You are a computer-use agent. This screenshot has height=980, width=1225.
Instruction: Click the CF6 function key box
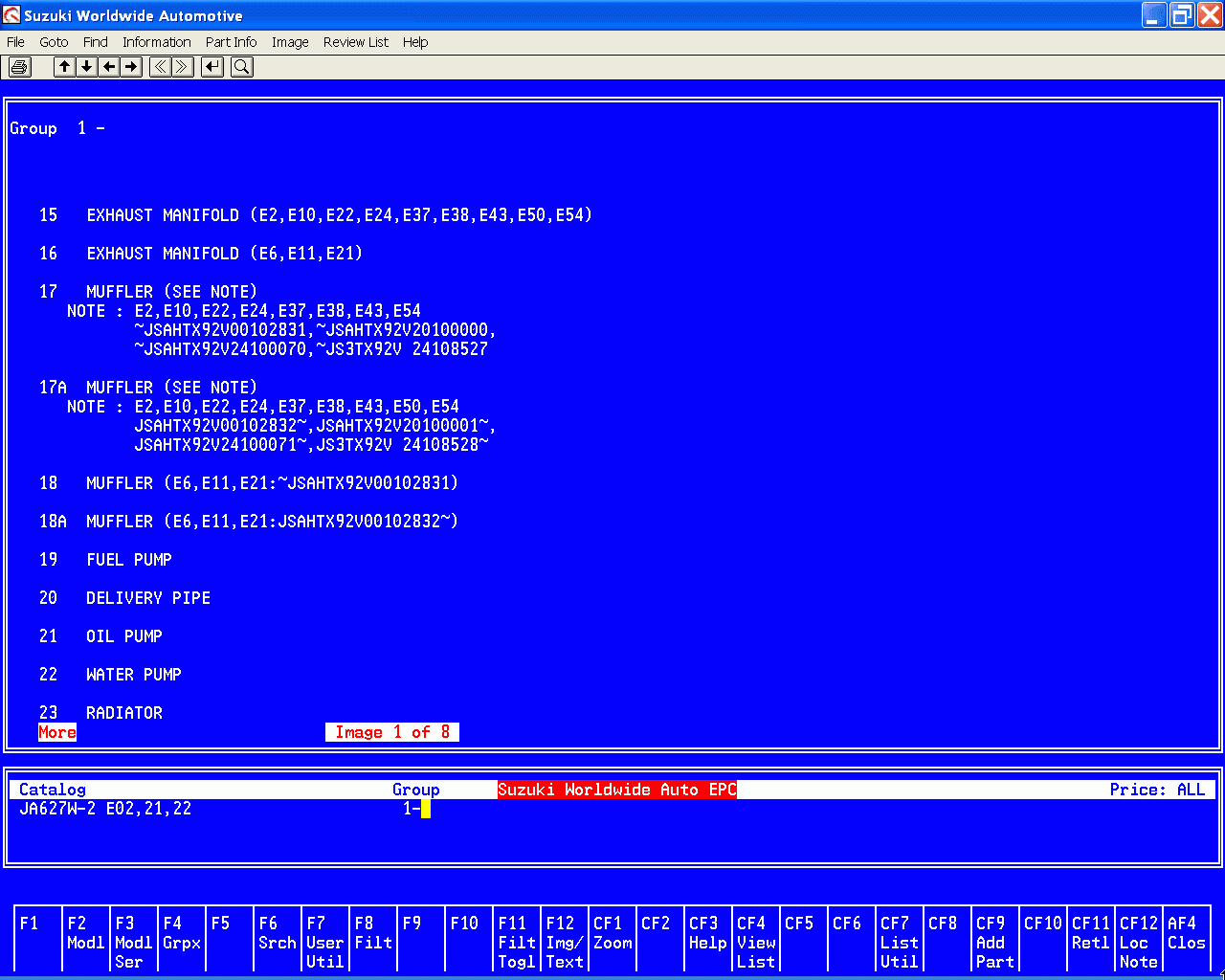click(x=852, y=939)
